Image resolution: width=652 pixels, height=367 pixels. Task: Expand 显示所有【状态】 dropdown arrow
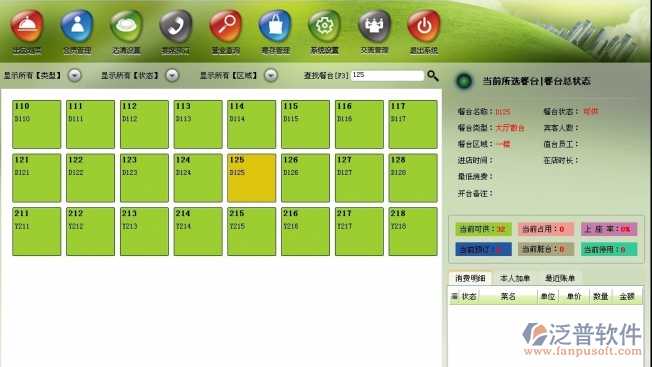(172, 75)
